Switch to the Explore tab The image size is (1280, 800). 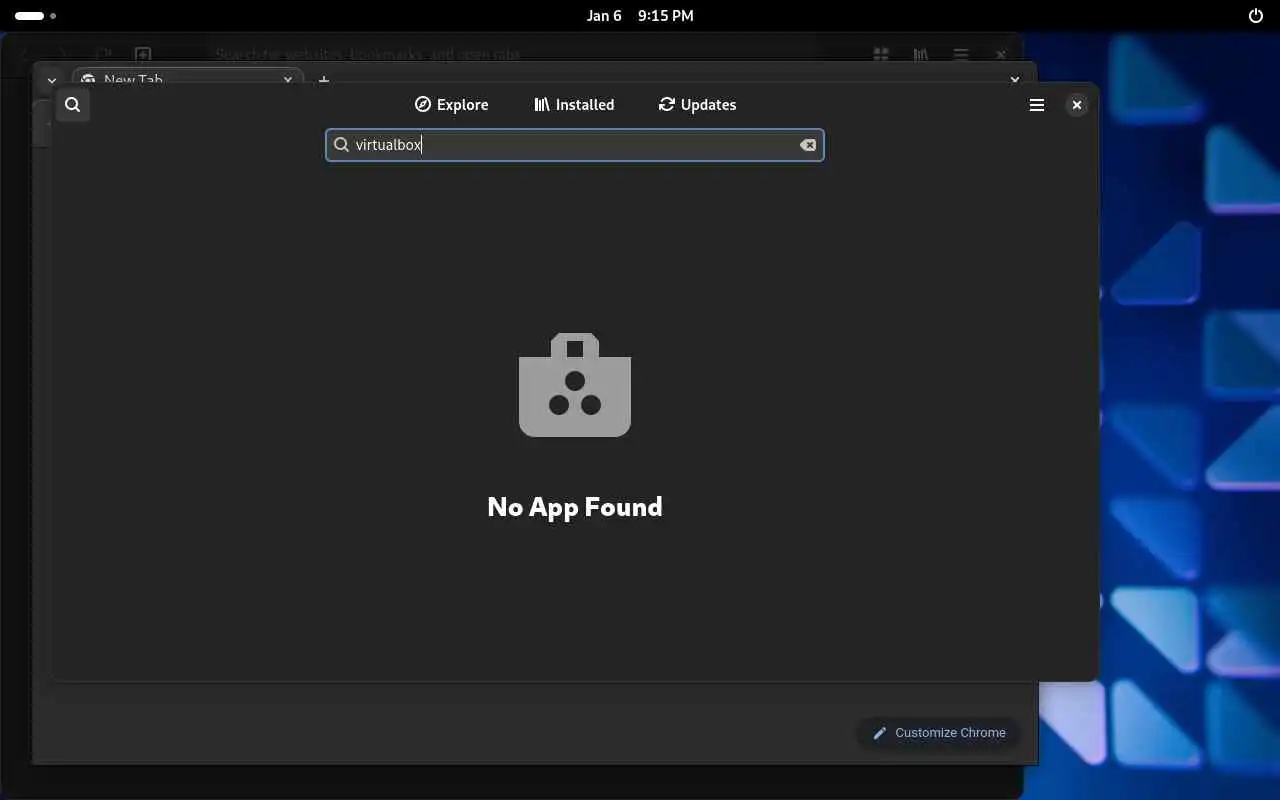click(451, 105)
